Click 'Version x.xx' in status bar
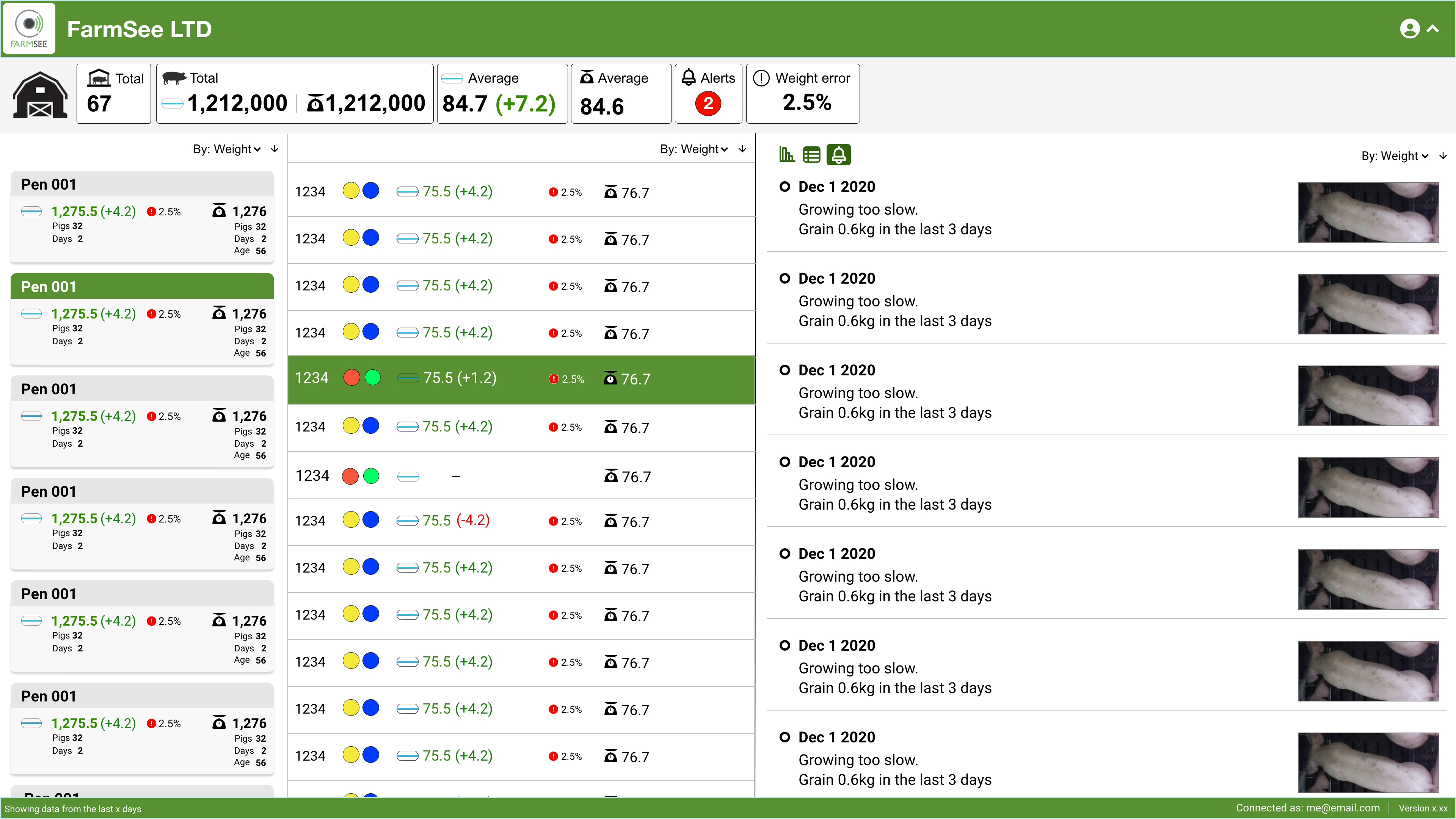Viewport: 1456px width, 819px height. pyautogui.click(x=1423, y=808)
